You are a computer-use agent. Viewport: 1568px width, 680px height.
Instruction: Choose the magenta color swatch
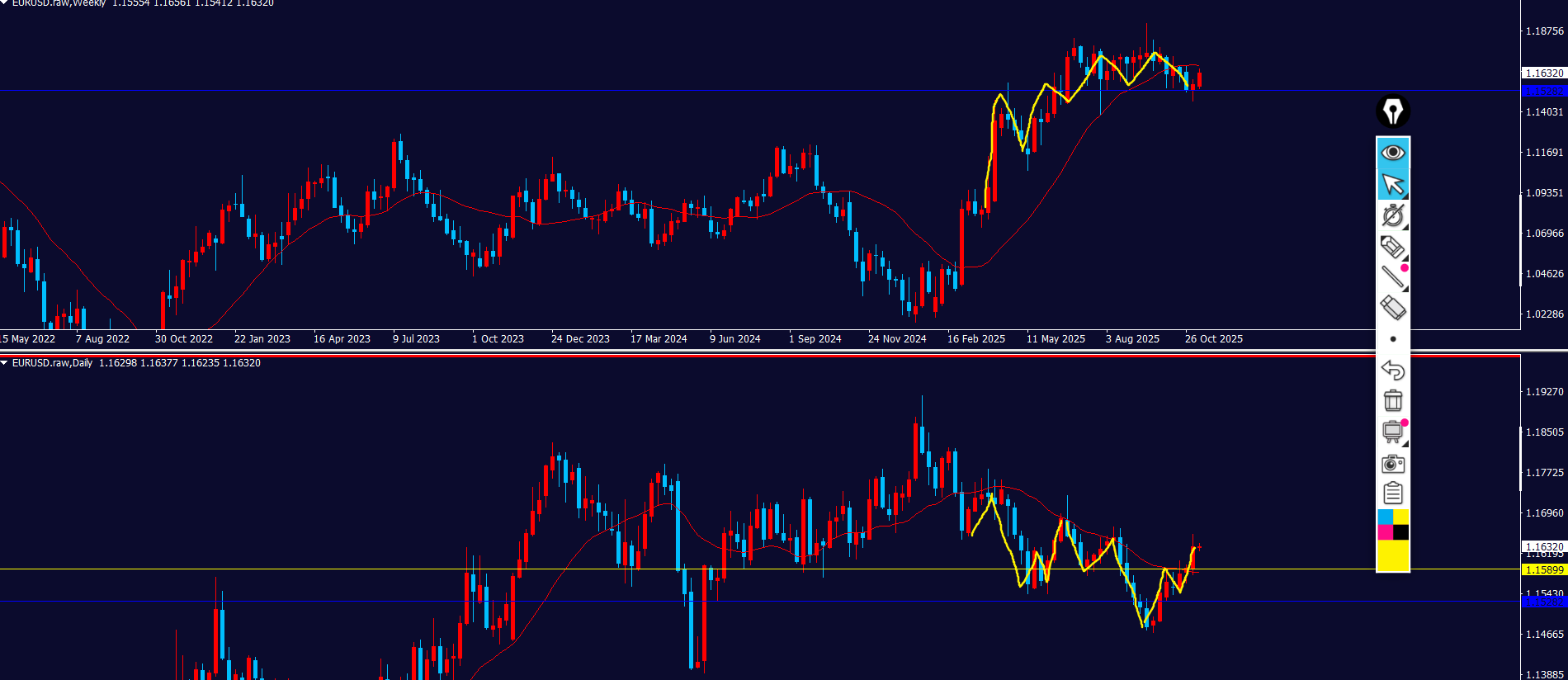1385,532
